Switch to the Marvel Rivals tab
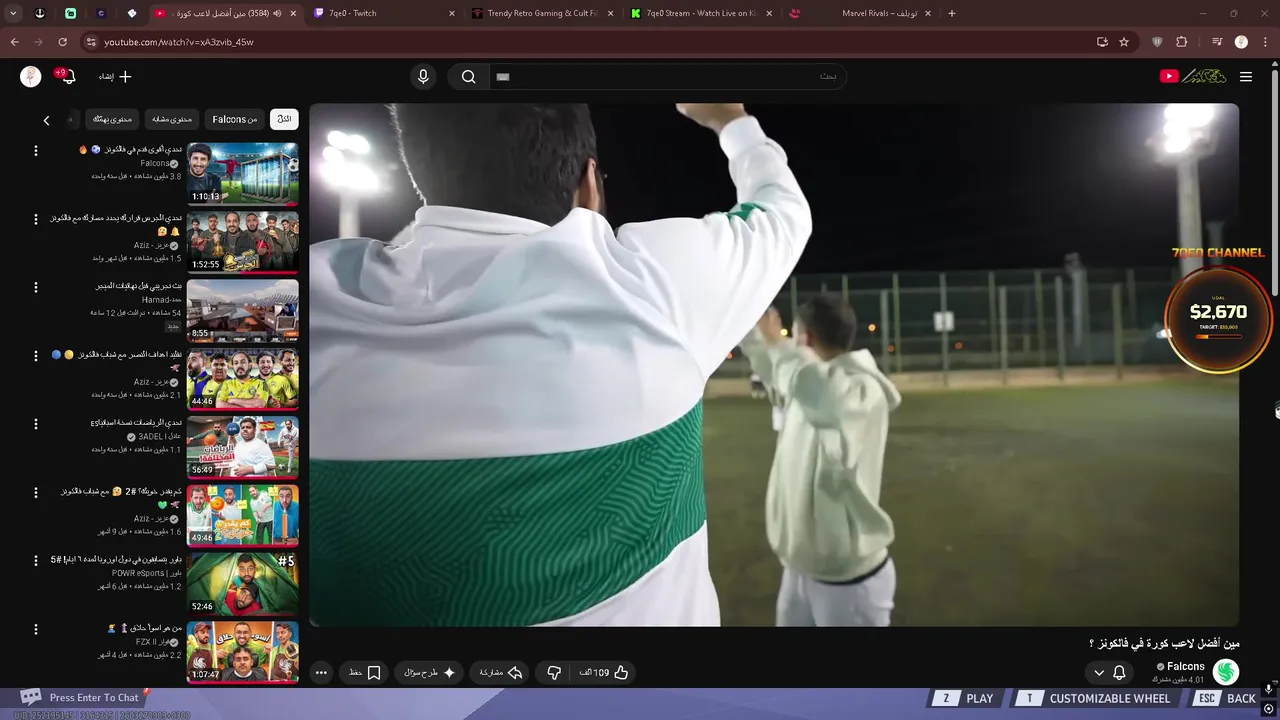This screenshot has height=720, width=1280. [x=860, y=13]
